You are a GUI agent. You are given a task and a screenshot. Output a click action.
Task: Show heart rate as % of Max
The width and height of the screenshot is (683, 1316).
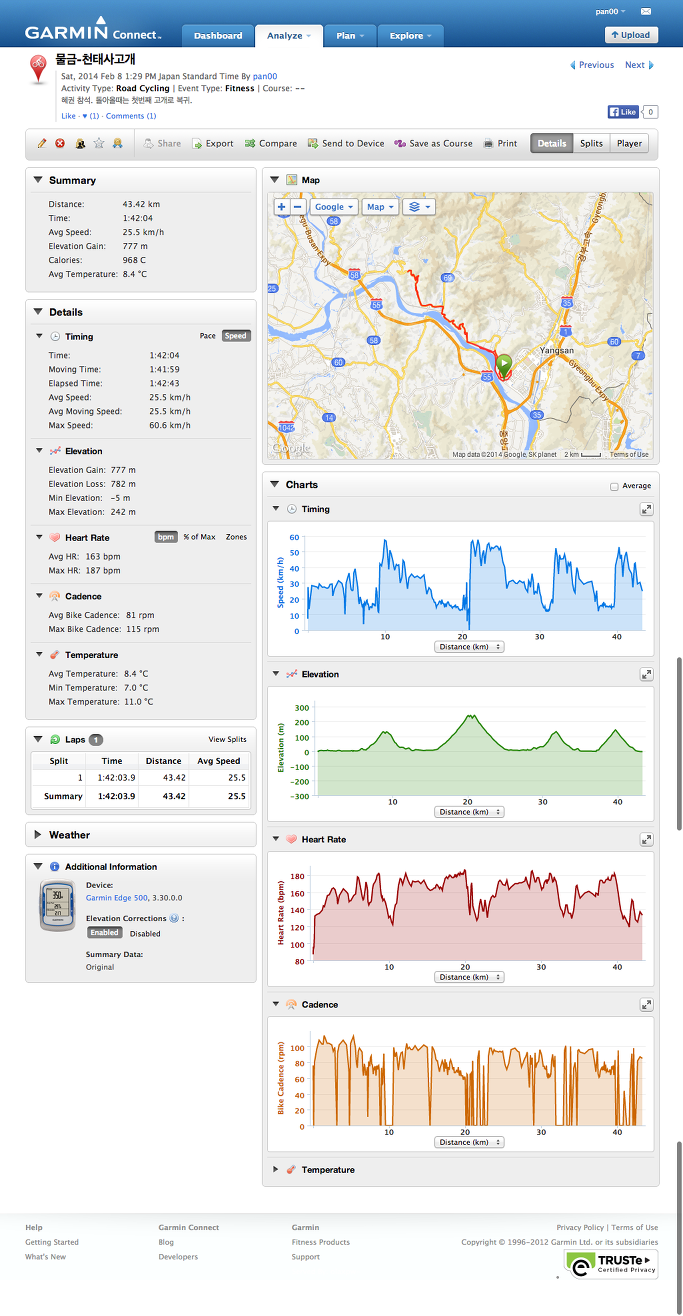(199, 537)
